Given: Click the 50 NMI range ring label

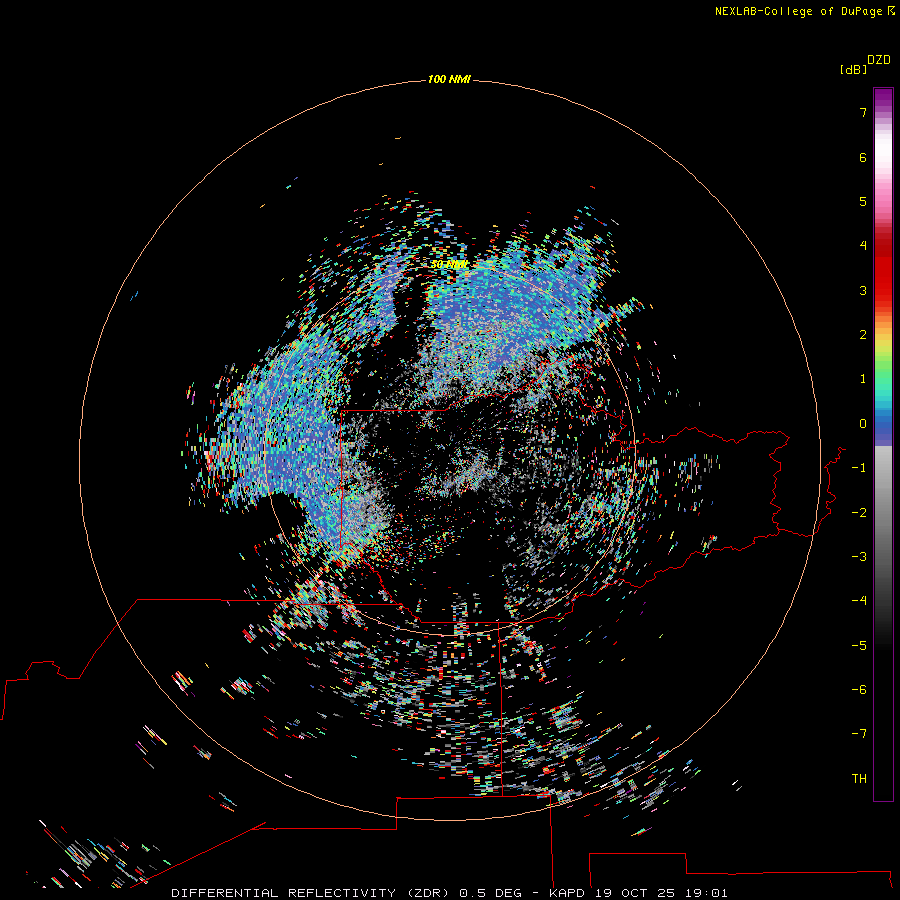Looking at the screenshot, I should point(449,265).
